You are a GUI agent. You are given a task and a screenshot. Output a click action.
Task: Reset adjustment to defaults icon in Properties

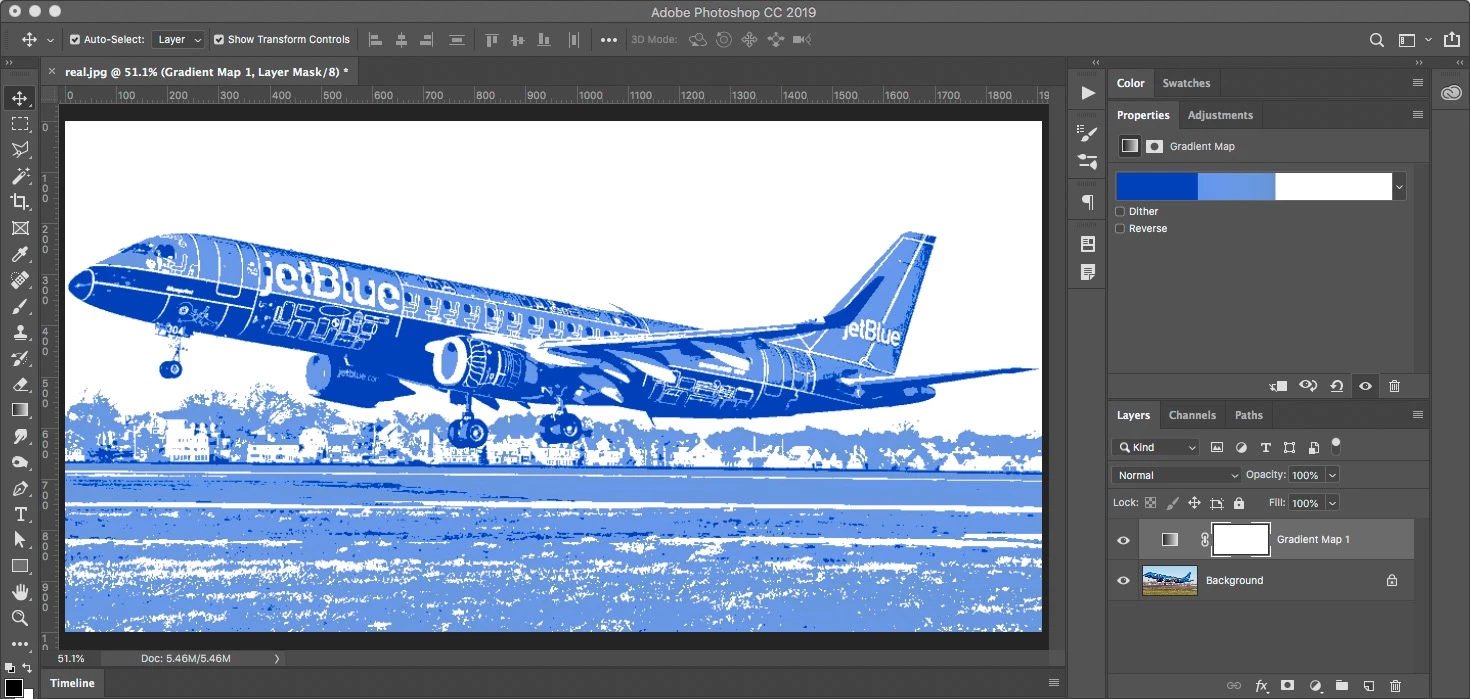1337,386
